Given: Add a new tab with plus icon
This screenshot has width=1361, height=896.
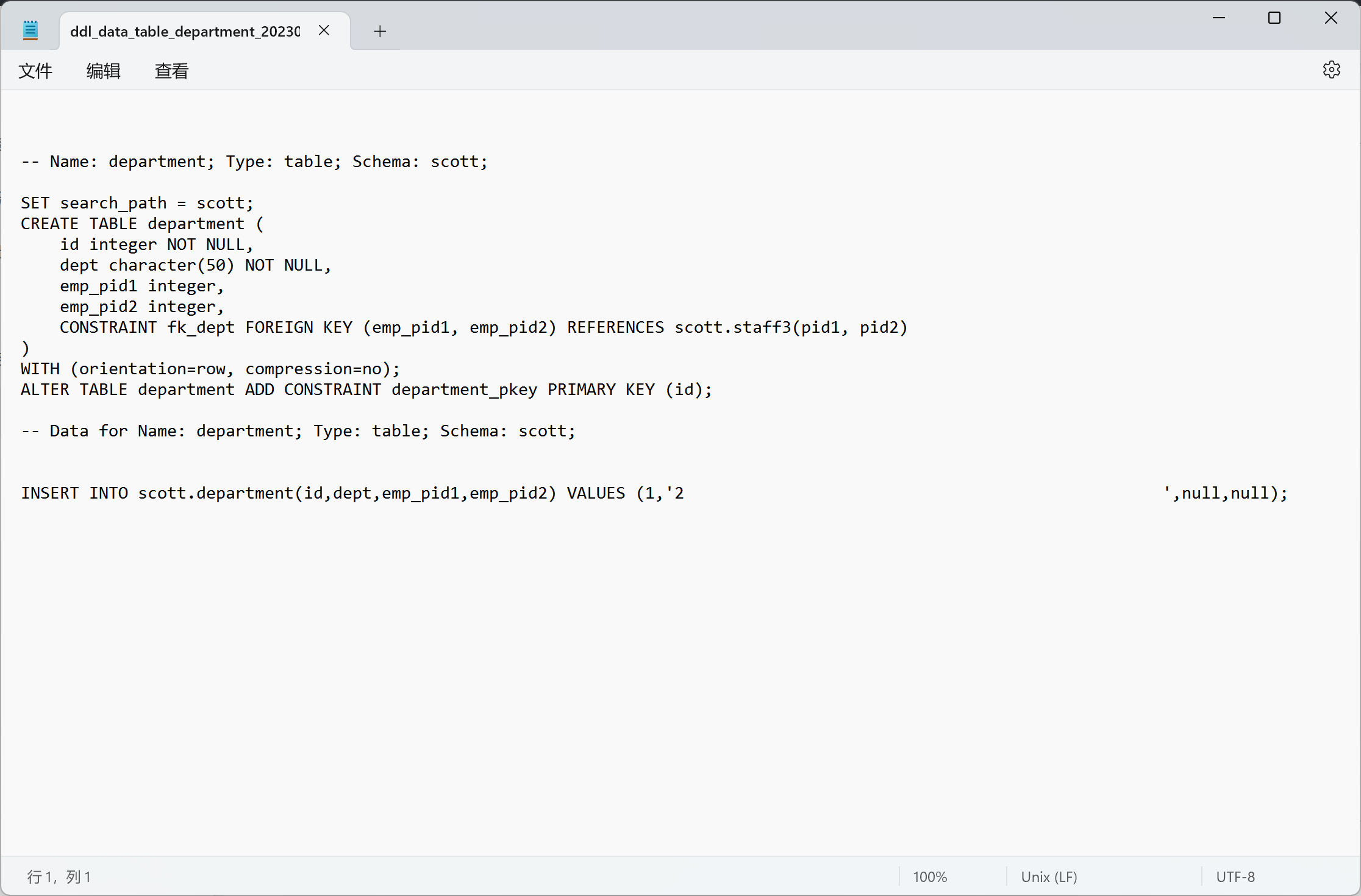Looking at the screenshot, I should pos(380,31).
